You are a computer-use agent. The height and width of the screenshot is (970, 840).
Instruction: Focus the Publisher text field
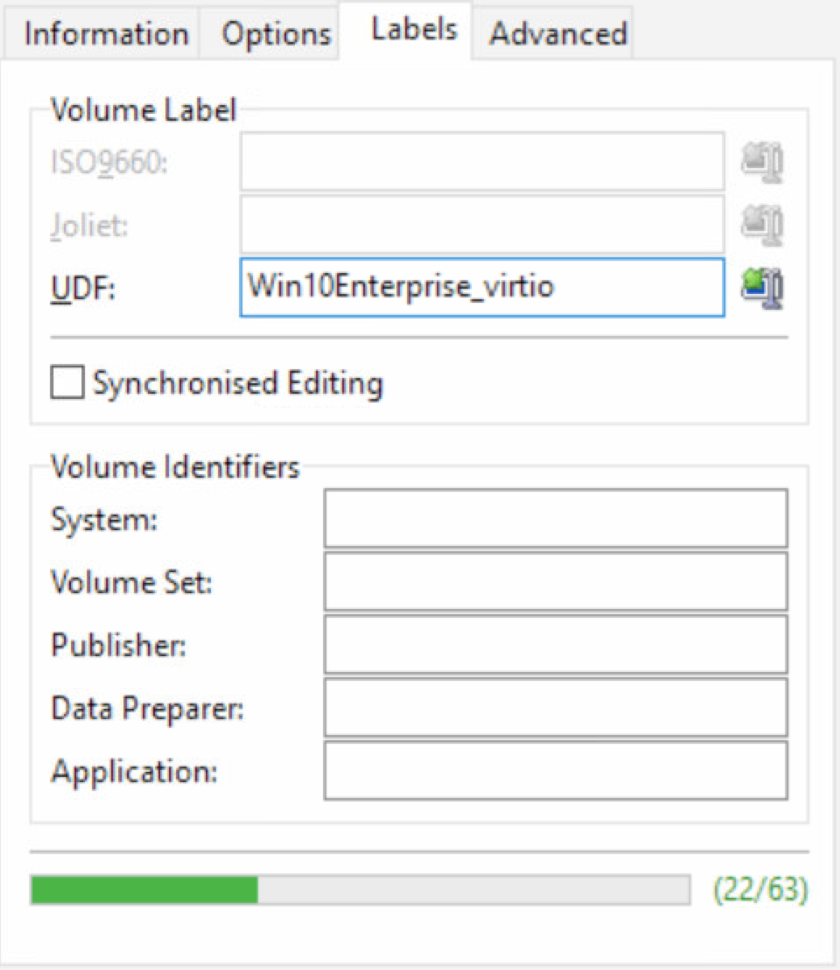pos(555,645)
